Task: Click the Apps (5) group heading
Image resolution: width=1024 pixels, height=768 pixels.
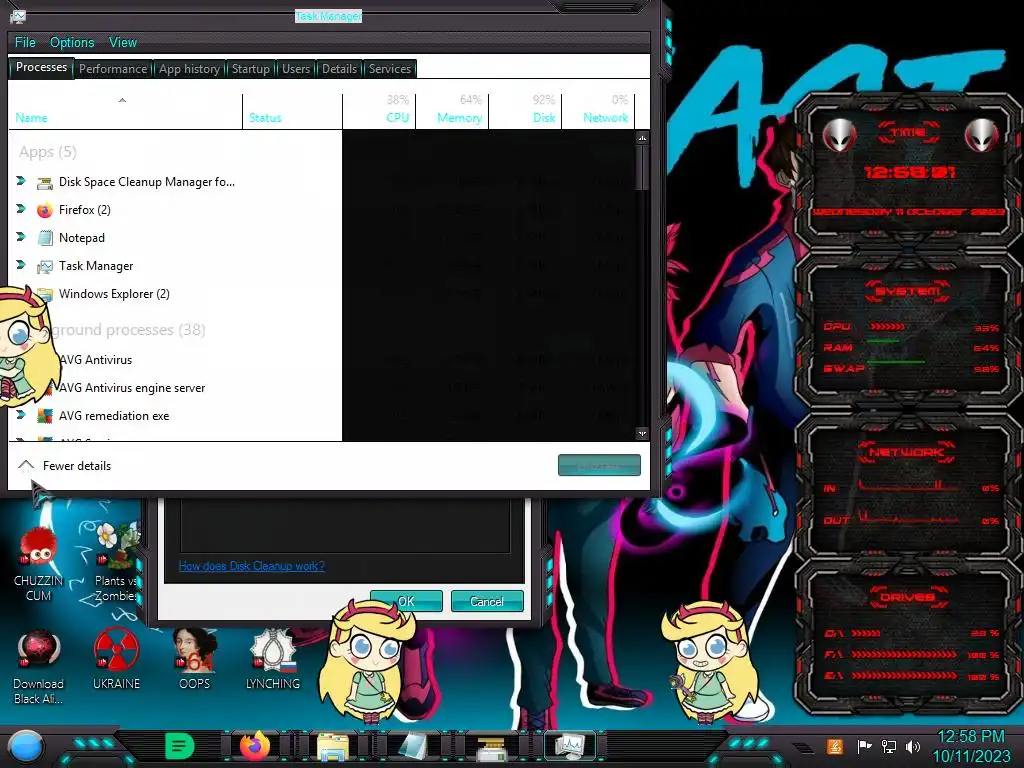Action: pyautogui.click(x=48, y=152)
